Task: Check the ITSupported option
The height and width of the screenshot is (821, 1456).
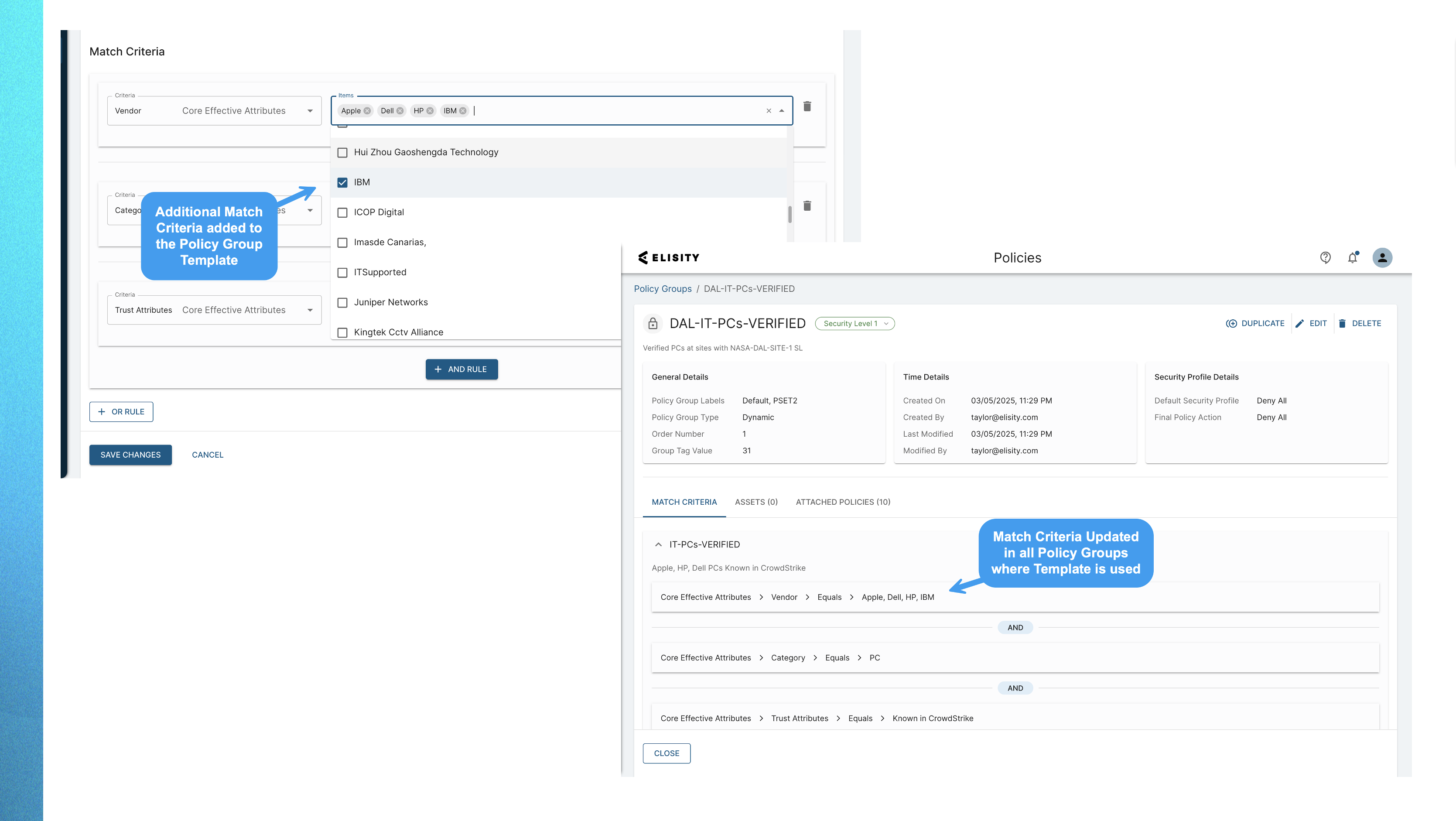Action: pyautogui.click(x=342, y=273)
